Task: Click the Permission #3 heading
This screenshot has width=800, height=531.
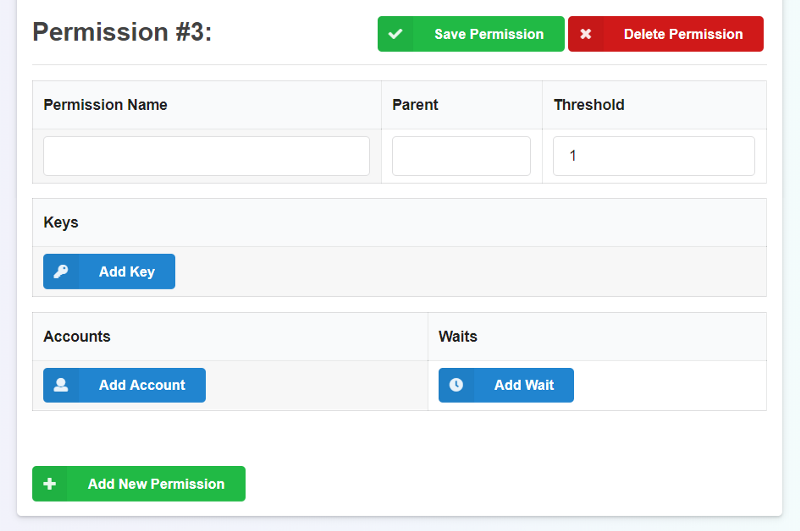Action: 122,32
